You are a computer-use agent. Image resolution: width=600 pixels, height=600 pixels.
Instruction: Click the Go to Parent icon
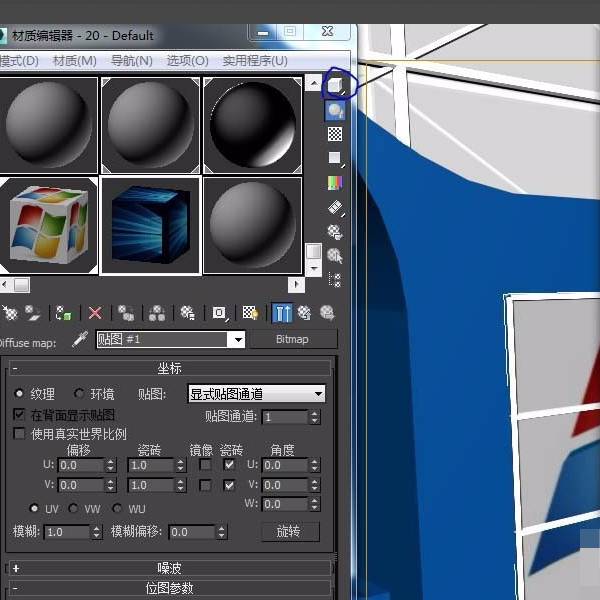click(x=305, y=313)
